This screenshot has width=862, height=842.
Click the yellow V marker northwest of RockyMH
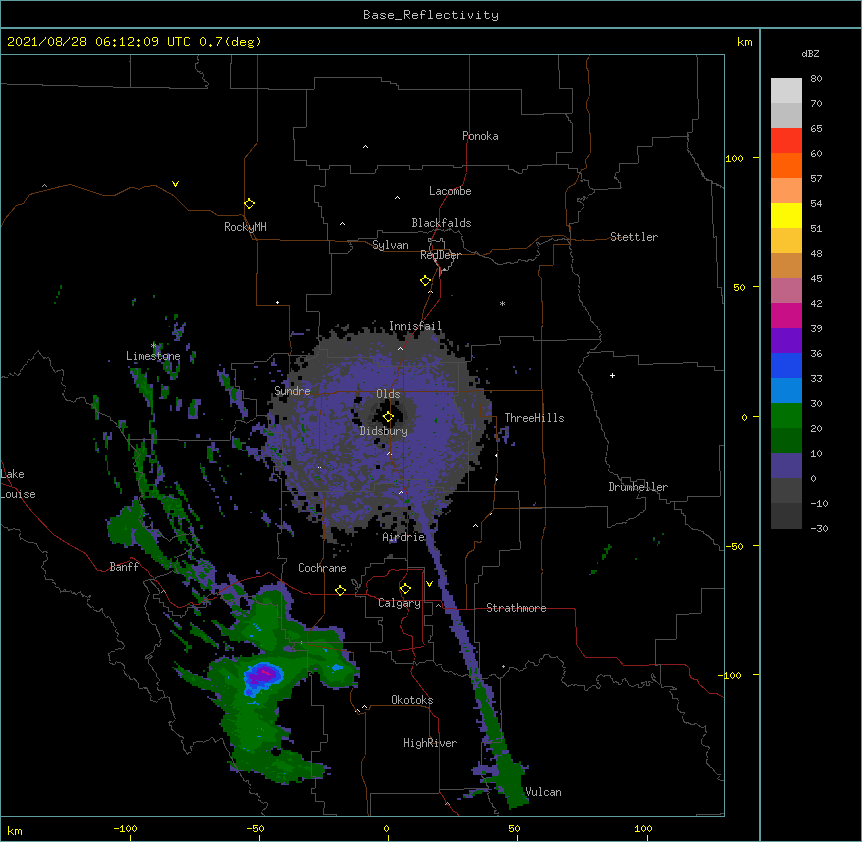pyautogui.click(x=175, y=184)
